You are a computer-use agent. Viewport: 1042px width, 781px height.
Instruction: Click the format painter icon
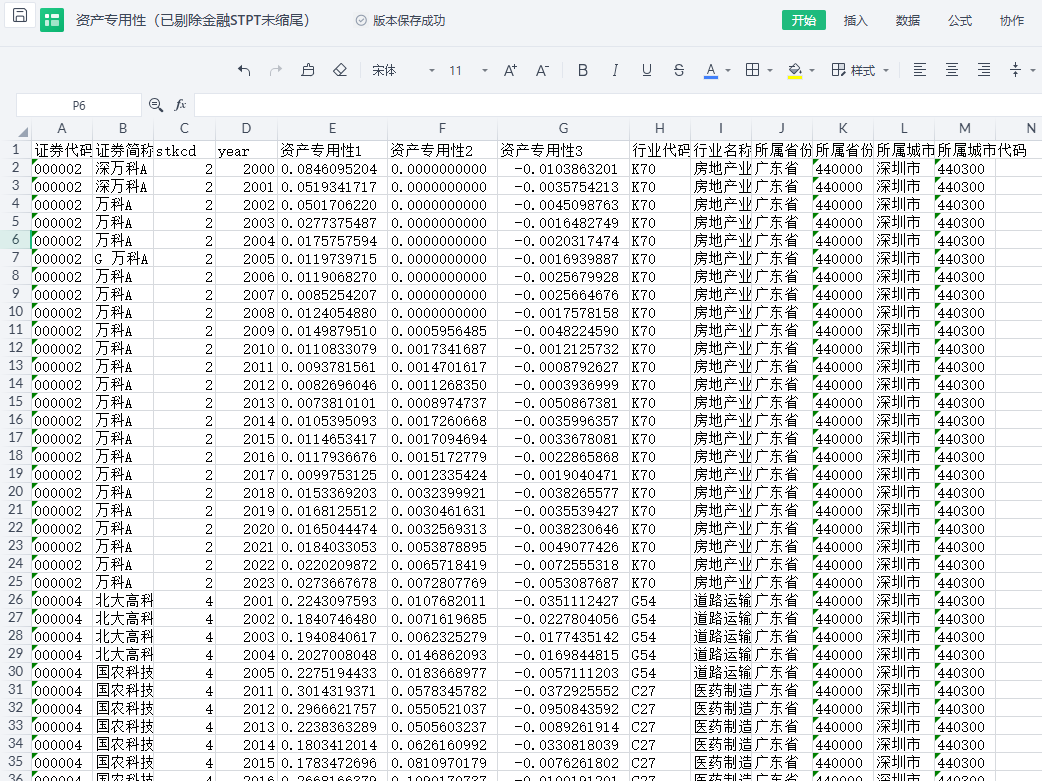point(308,70)
